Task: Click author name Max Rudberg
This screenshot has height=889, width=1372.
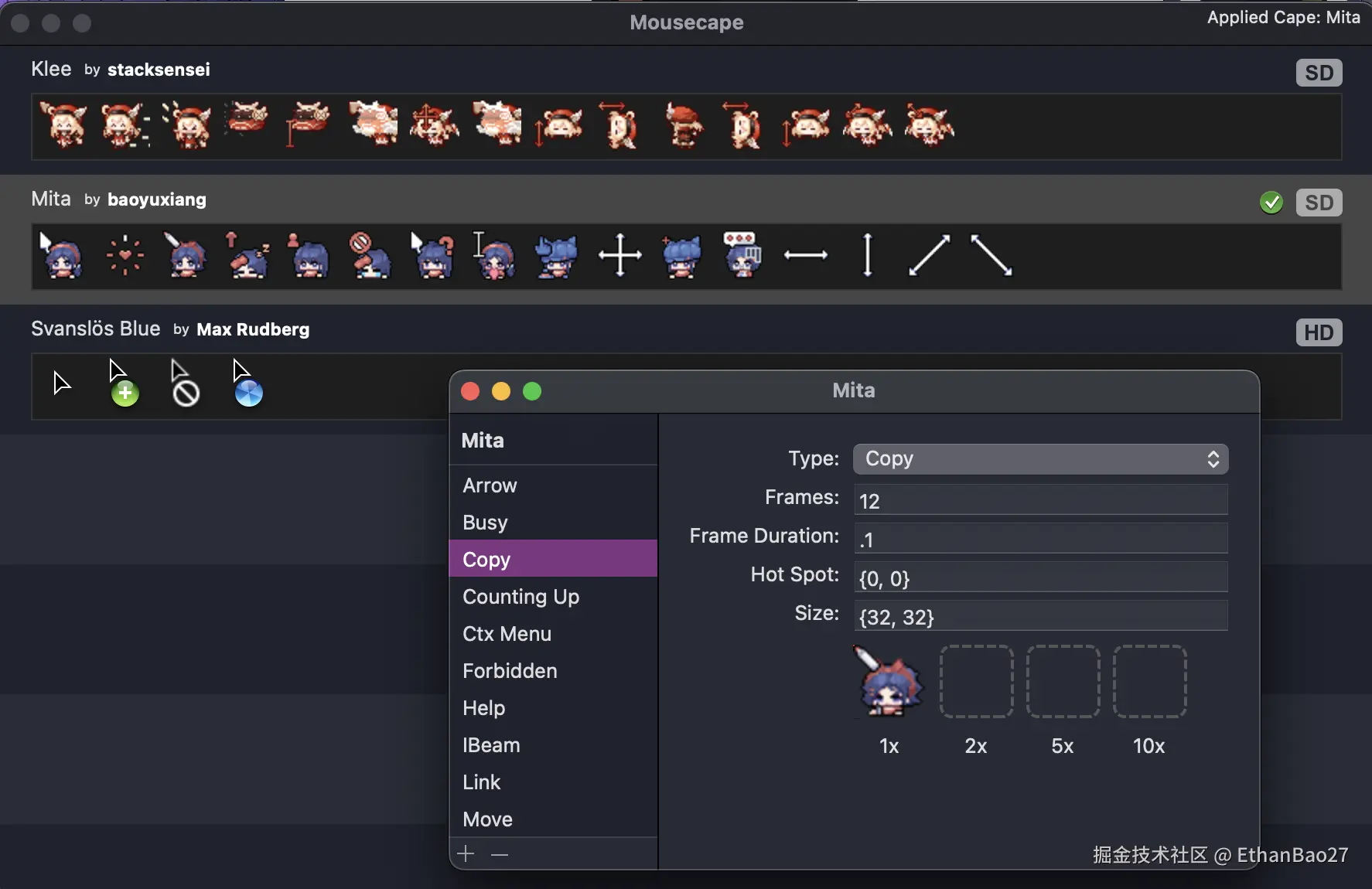Action: (x=253, y=329)
